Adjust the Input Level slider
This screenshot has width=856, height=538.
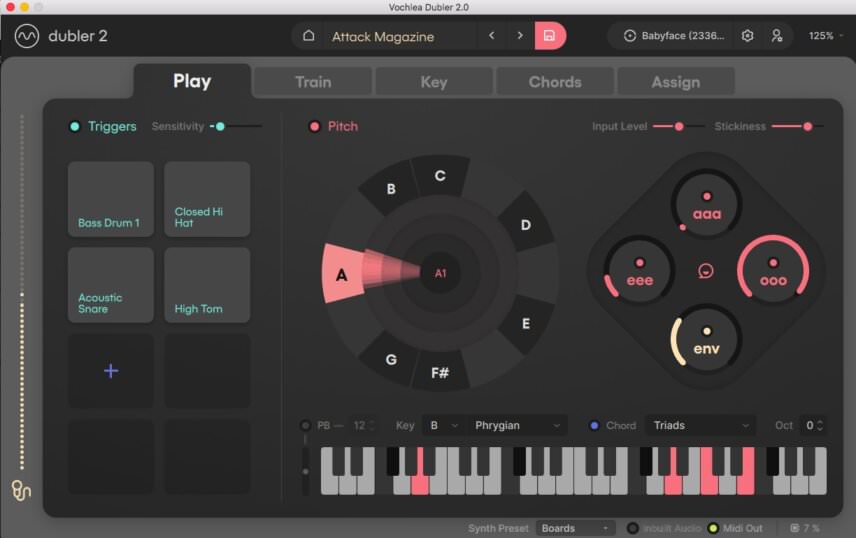[x=679, y=127]
